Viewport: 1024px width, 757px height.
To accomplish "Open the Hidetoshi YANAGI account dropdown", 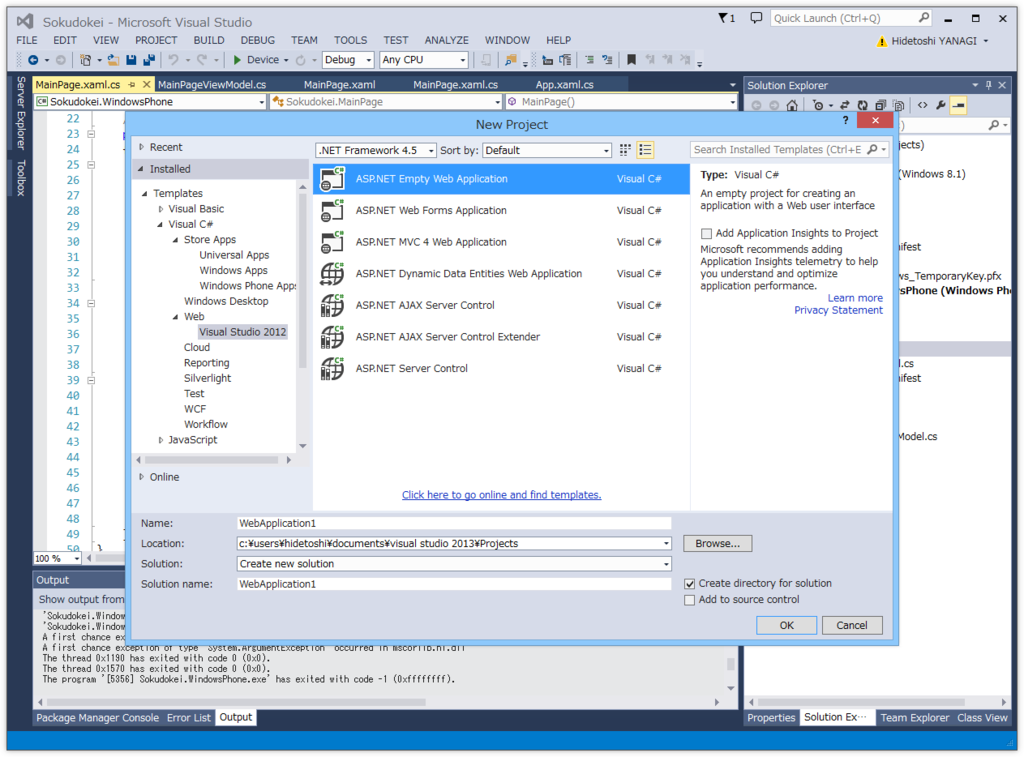I will click(x=985, y=41).
